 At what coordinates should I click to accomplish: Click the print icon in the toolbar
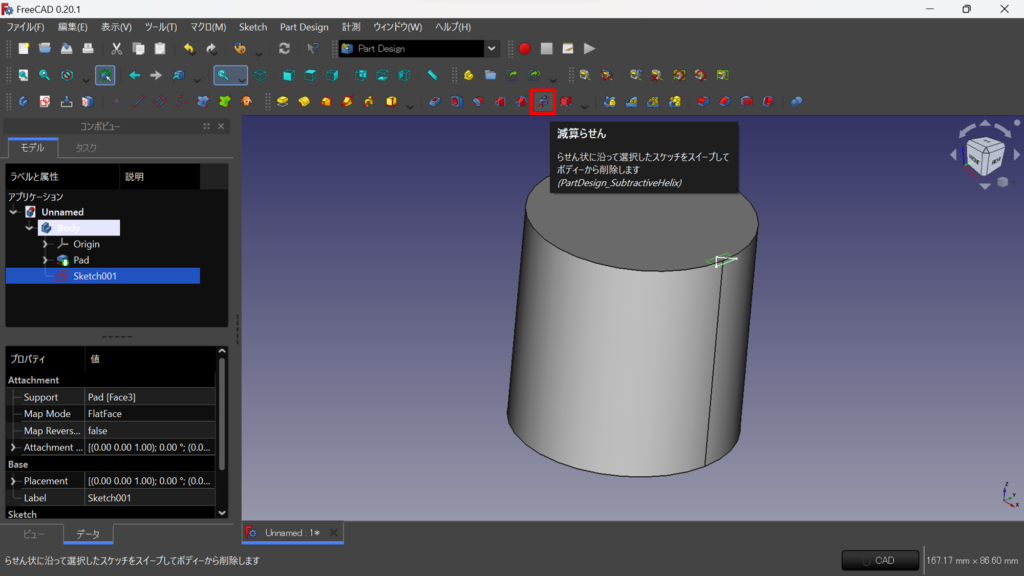click(88, 49)
